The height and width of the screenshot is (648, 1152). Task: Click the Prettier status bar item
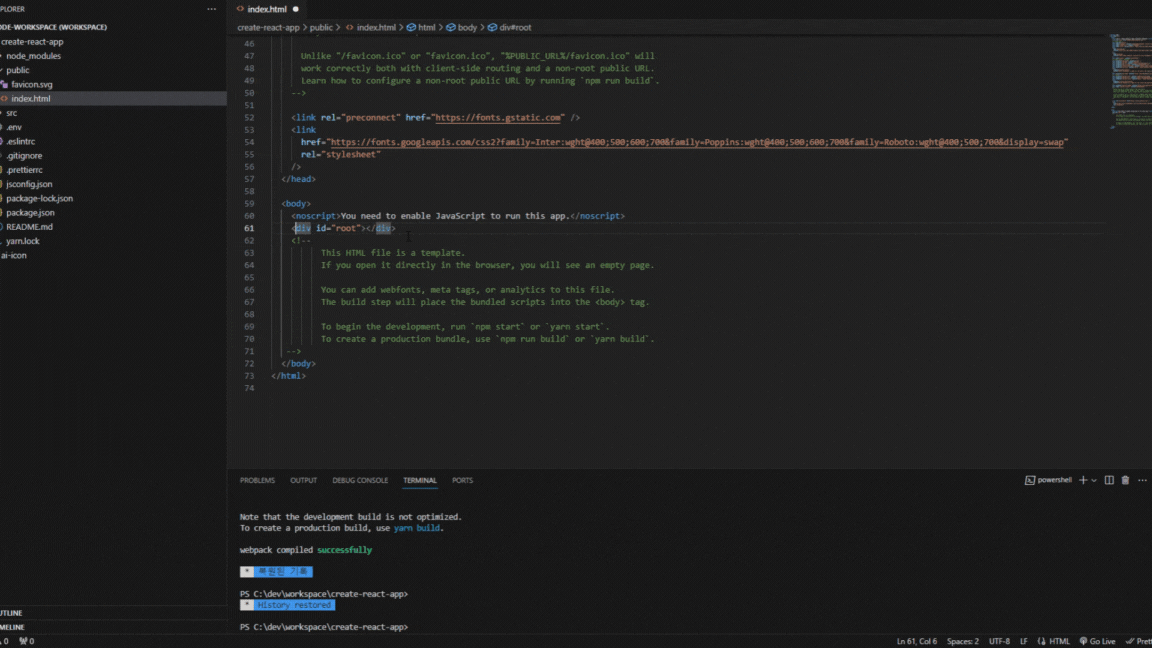point(1139,641)
